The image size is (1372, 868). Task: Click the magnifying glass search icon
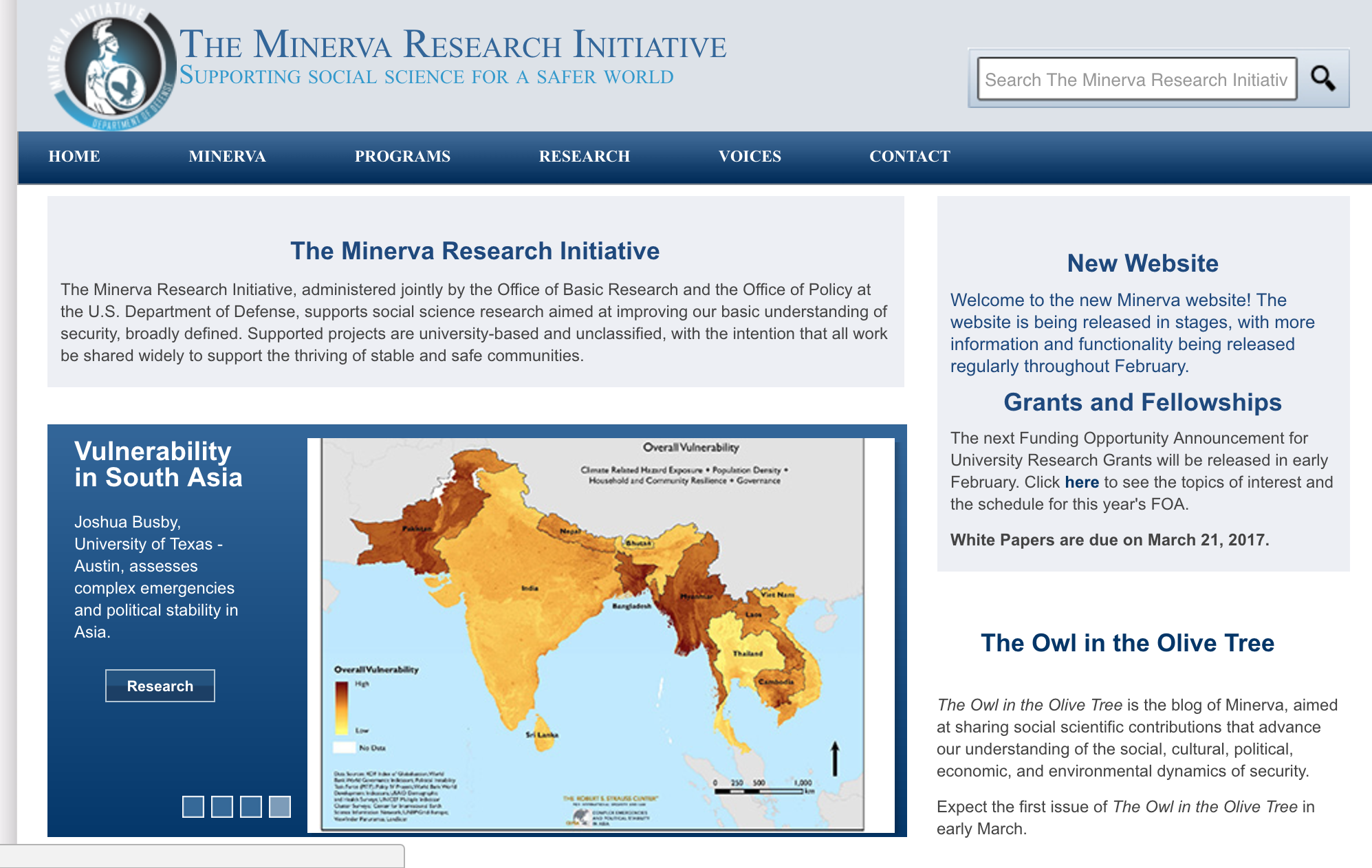[1322, 78]
